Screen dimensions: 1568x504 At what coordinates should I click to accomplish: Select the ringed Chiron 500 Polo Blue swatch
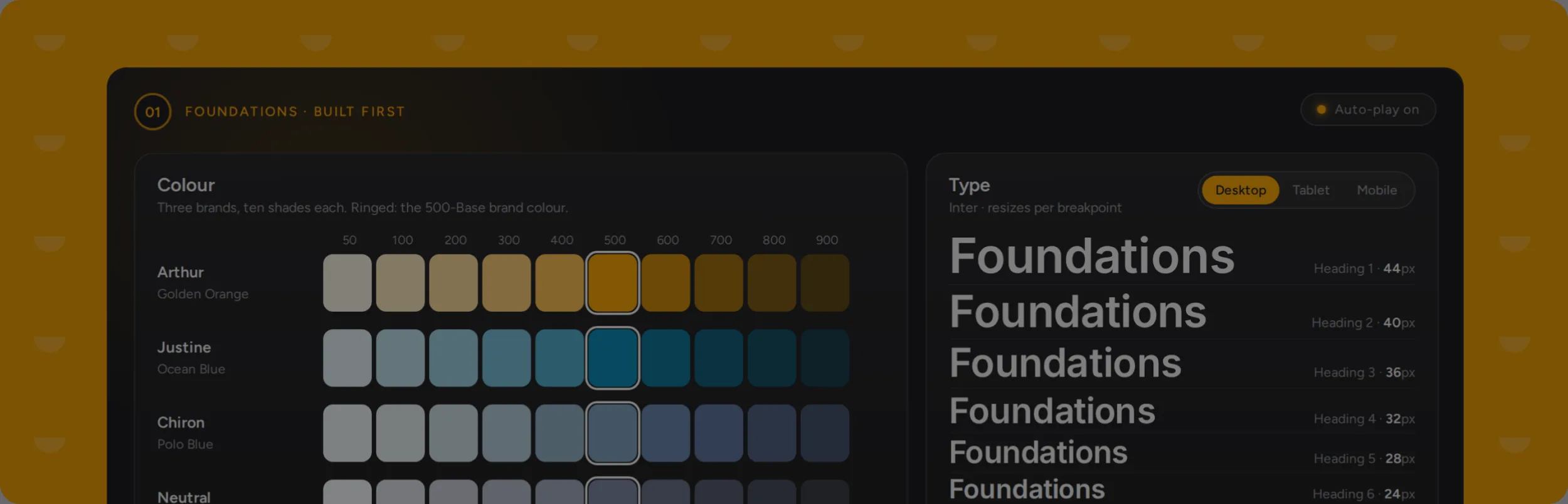click(x=613, y=433)
